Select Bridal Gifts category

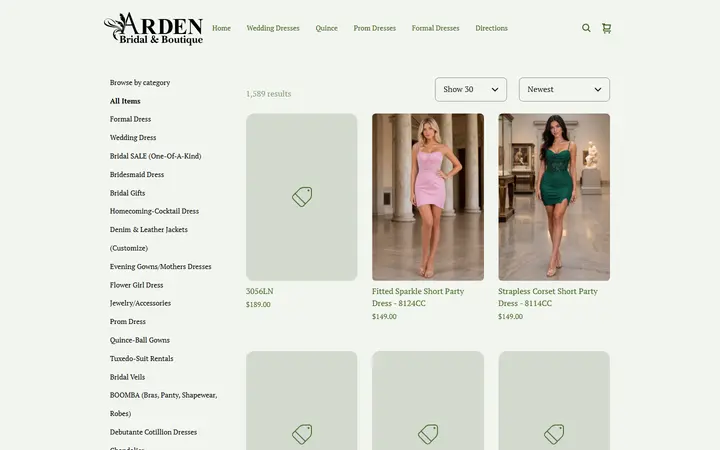pos(127,193)
